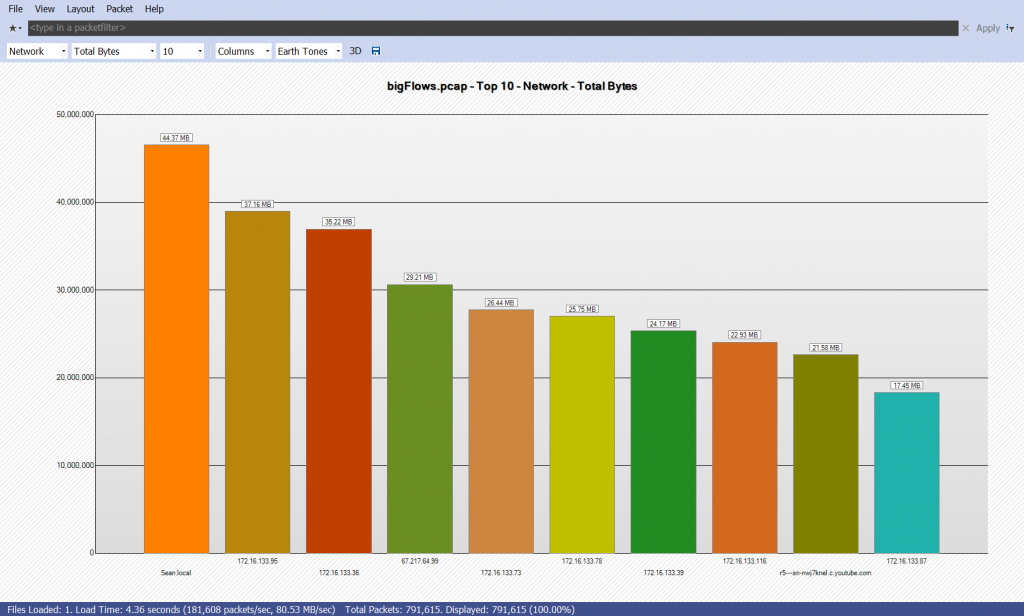Screen dimensions: 1024x616
Task: Click the teal 172.16.133.87 bar
Action: (x=906, y=472)
